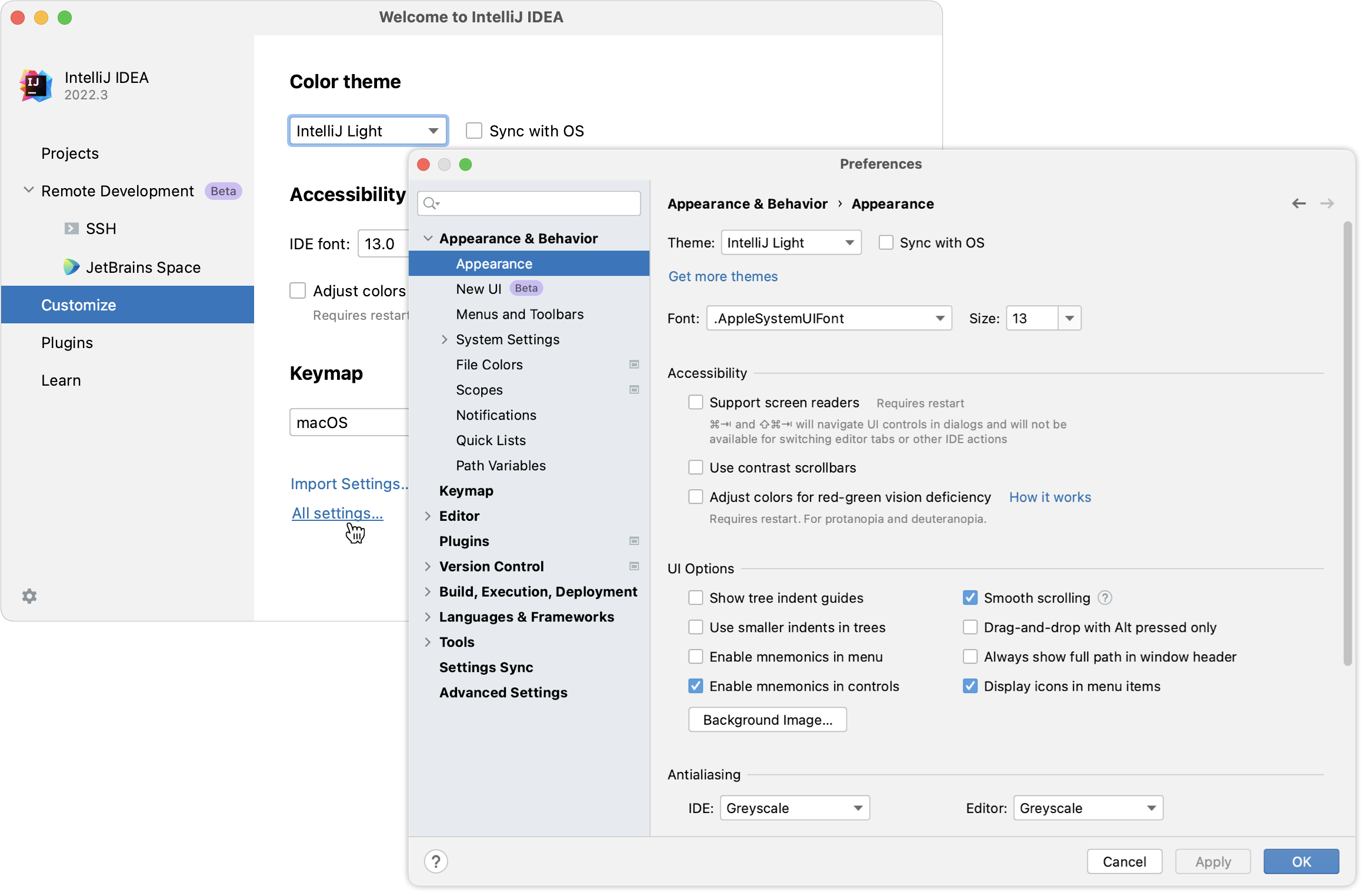Viewport: 1367px width, 896px height.
Task: Click Cancel in Preferences
Action: [x=1124, y=861]
